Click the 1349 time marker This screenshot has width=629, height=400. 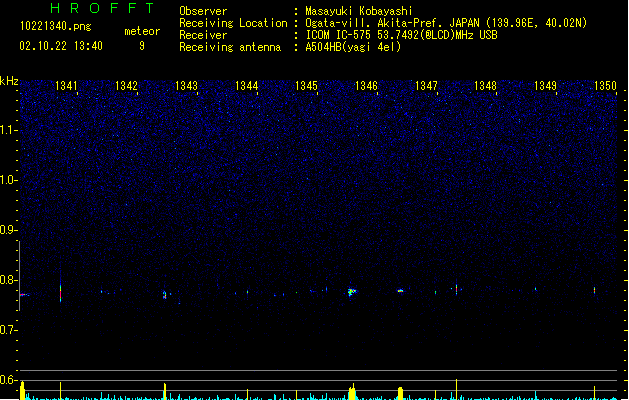(546, 86)
